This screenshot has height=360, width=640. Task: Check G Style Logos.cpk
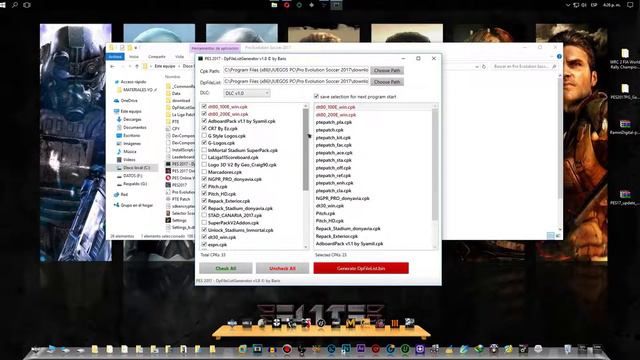(x=204, y=136)
